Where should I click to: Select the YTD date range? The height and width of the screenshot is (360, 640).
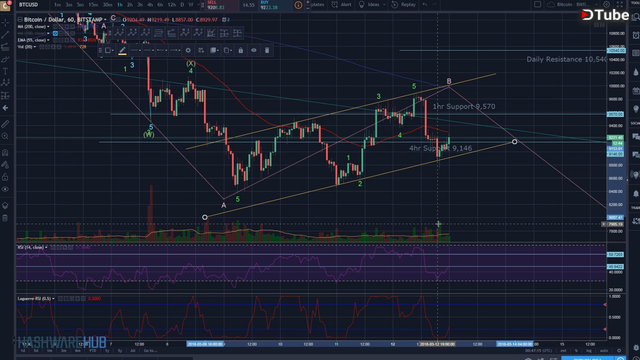point(93,351)
